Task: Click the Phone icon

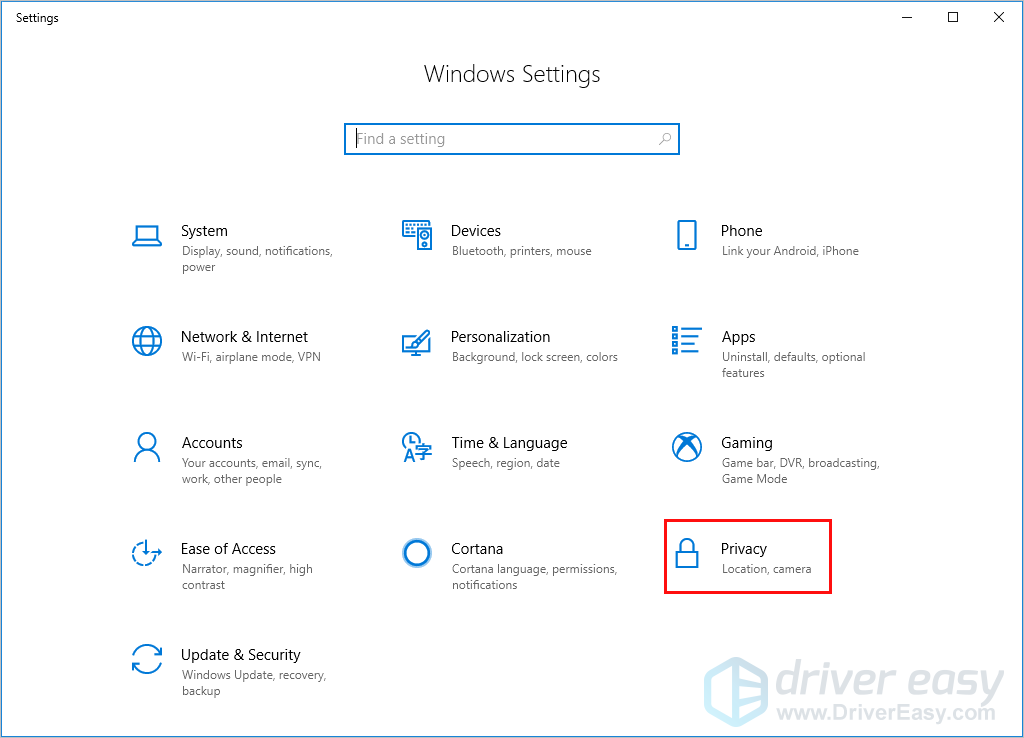Action: tap(686, 235)
